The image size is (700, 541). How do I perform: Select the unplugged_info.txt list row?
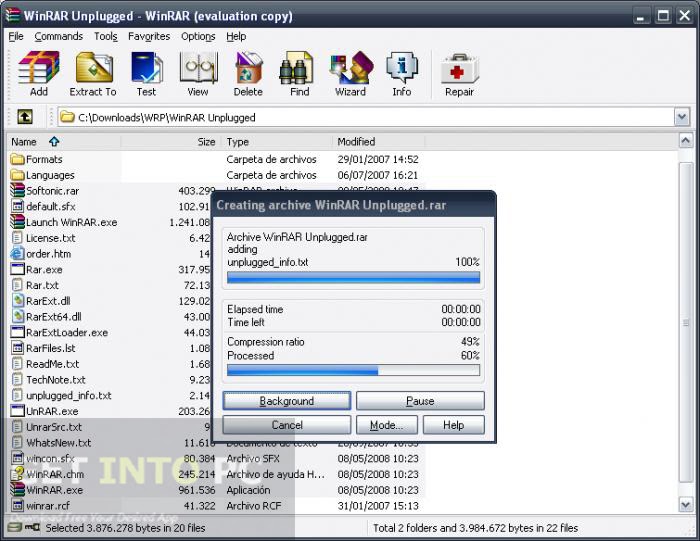click(110, 395)
